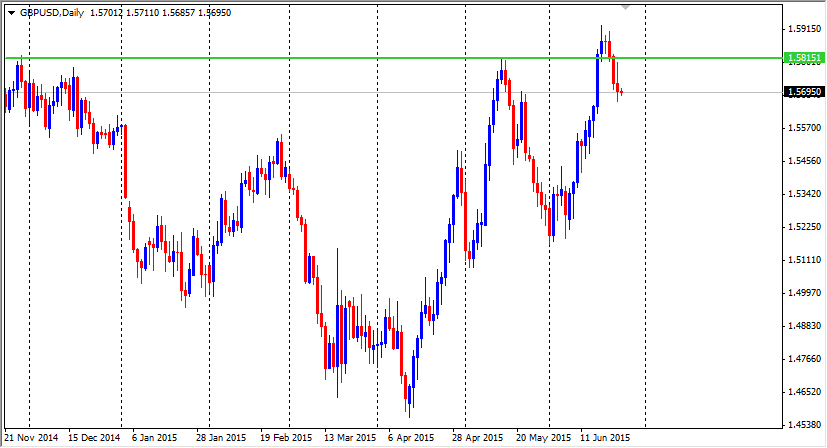Click the 1.49970 price scale value
This screenshot has width=827, height=448.
[x=805, y=293]
